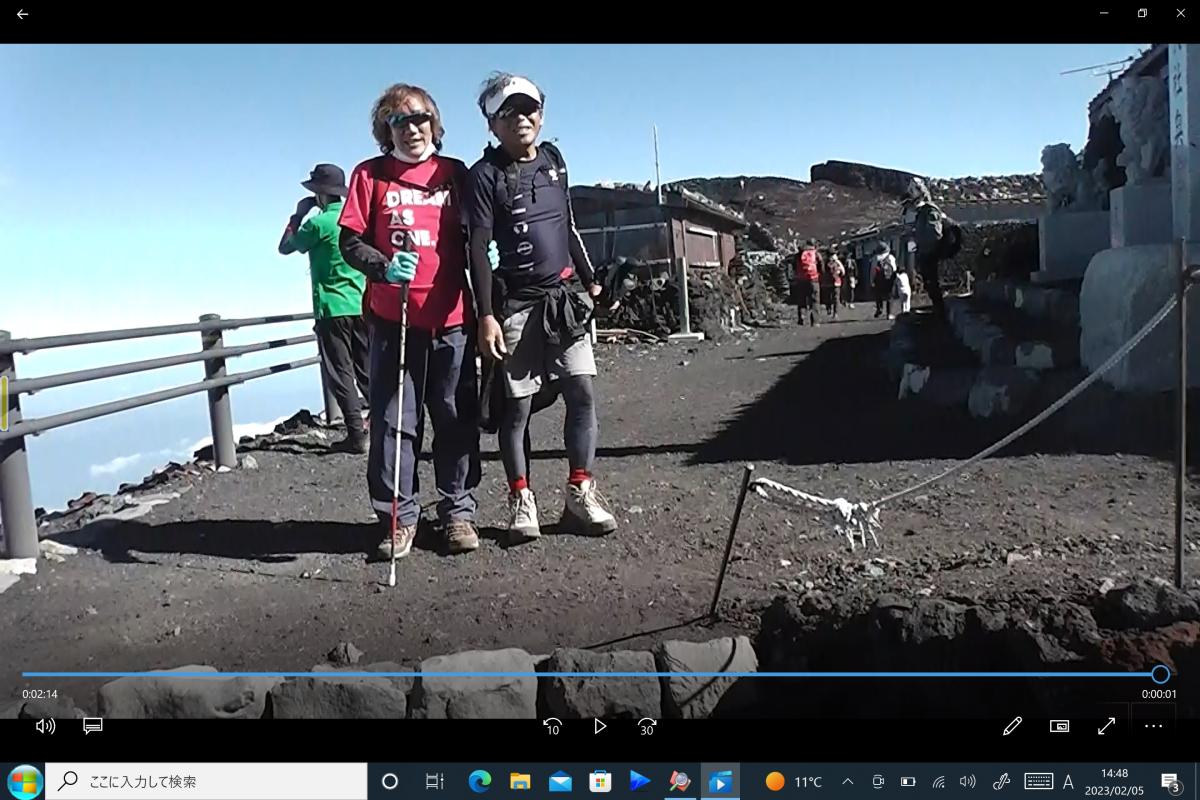Open Microsoft Store on taskbar

(x=600, y=781)
